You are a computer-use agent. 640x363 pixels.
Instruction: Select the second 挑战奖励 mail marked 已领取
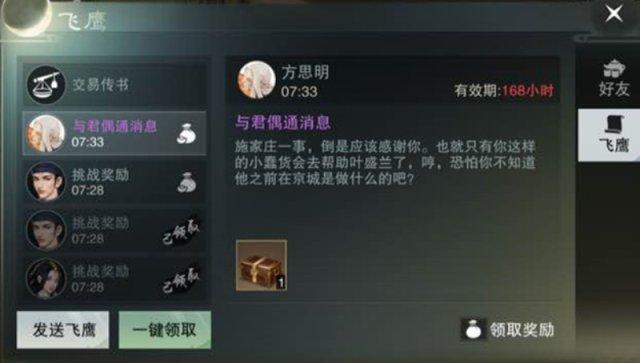tap(115, 231)
